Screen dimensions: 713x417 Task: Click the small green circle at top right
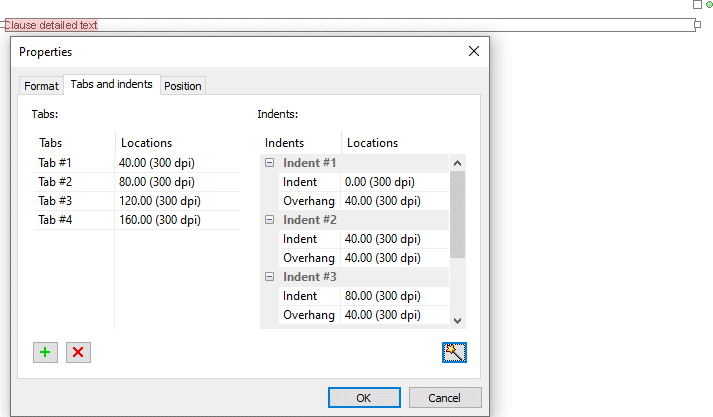(709, 5)
